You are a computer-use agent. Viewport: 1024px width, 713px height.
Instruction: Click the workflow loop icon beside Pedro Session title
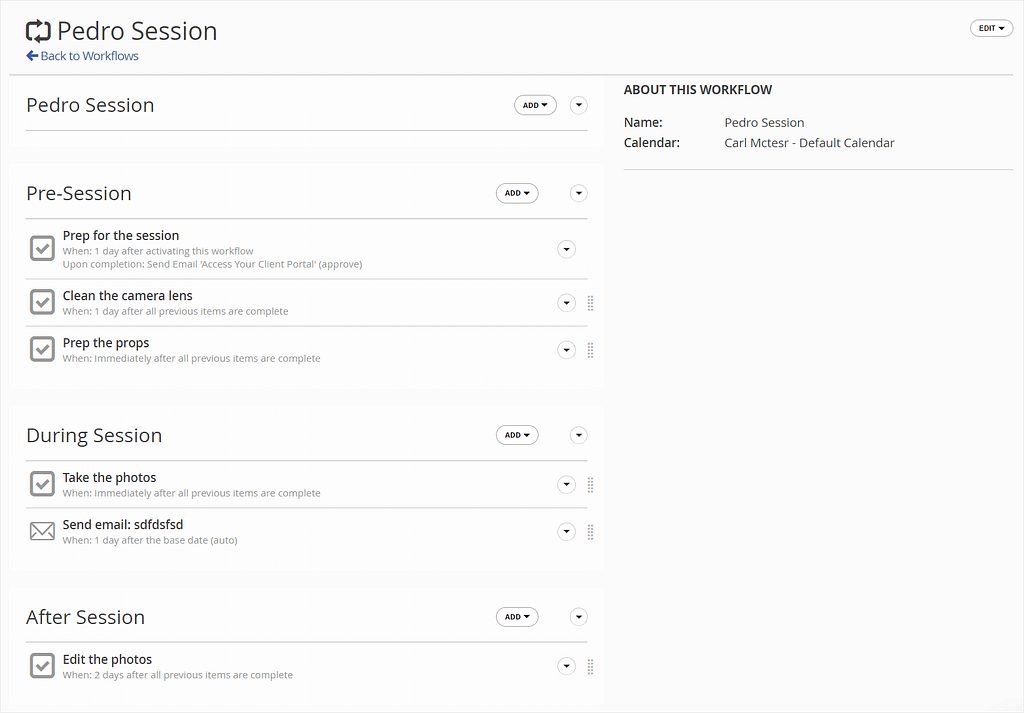click(38, 30)
